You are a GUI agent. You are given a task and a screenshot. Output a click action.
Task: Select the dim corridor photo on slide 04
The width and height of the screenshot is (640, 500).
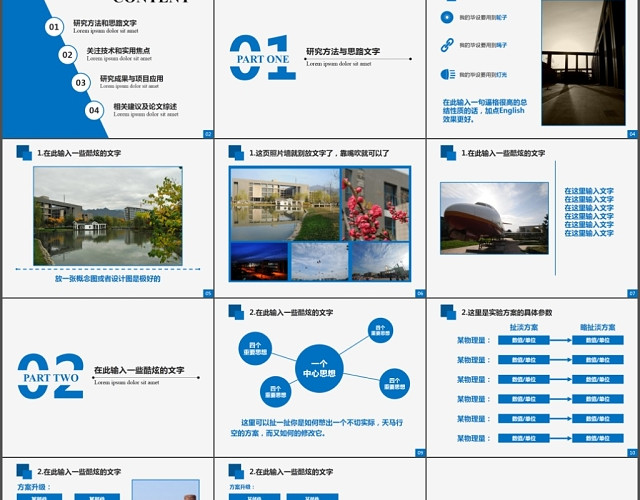coord(583,62)
